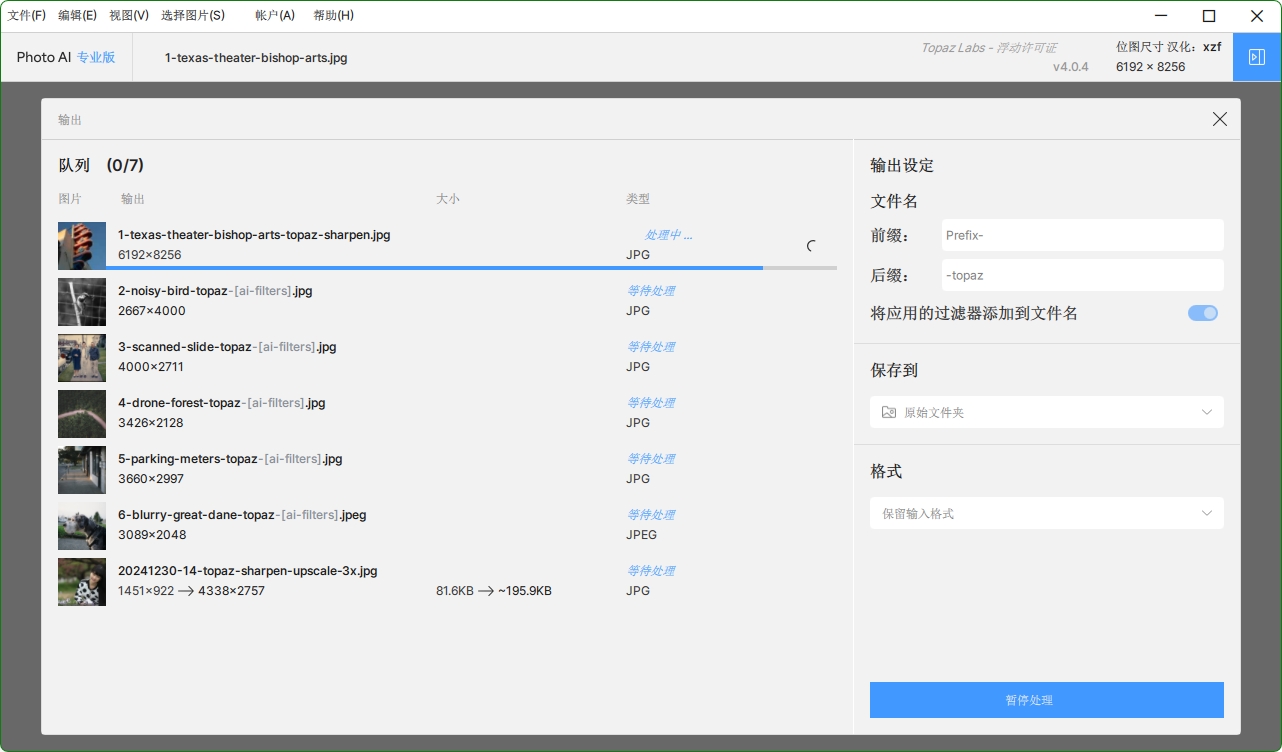This screenshot has width=1282, height=752.
Task: Toggle the side panel icon at top right
Action: click(1257, 57)
